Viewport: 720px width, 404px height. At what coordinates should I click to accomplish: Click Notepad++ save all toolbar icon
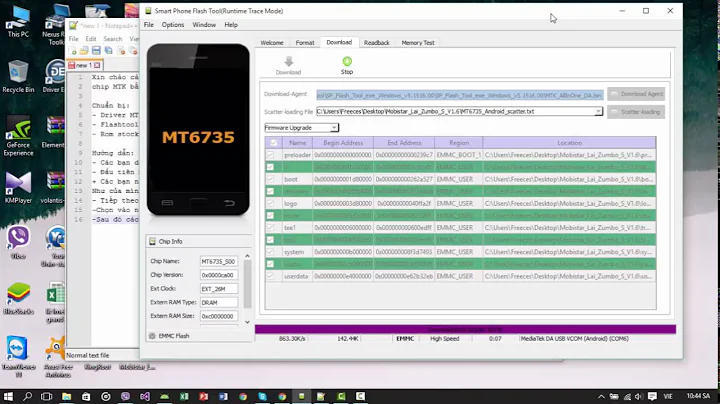(108, 50)
